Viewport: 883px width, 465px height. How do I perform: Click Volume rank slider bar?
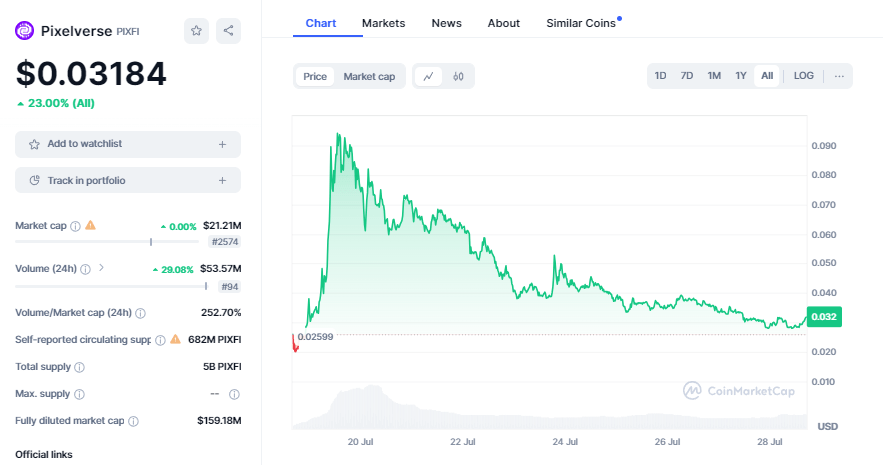point(112,287)
